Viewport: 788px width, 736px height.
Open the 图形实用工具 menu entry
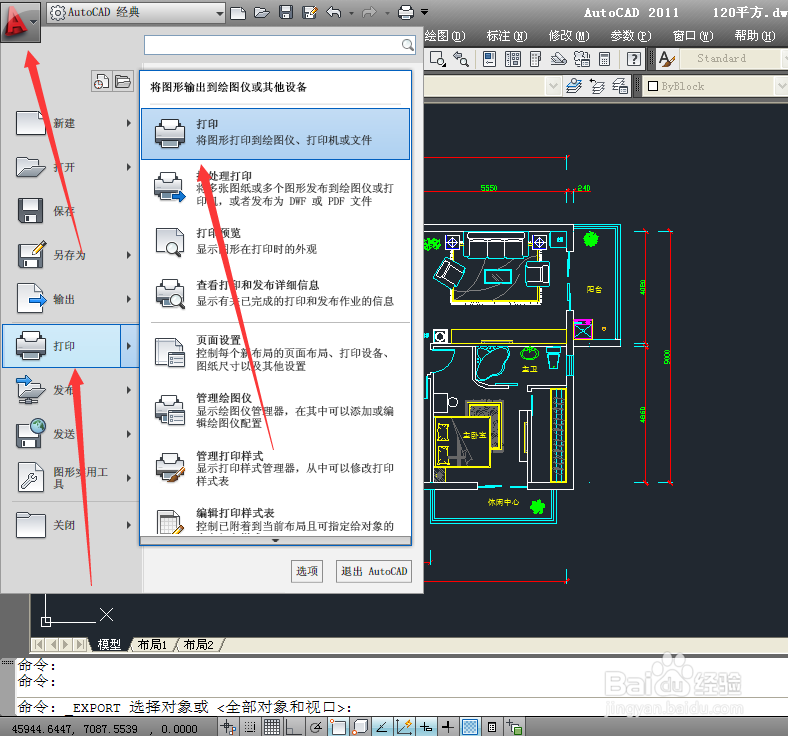click(x=70, y=478)
